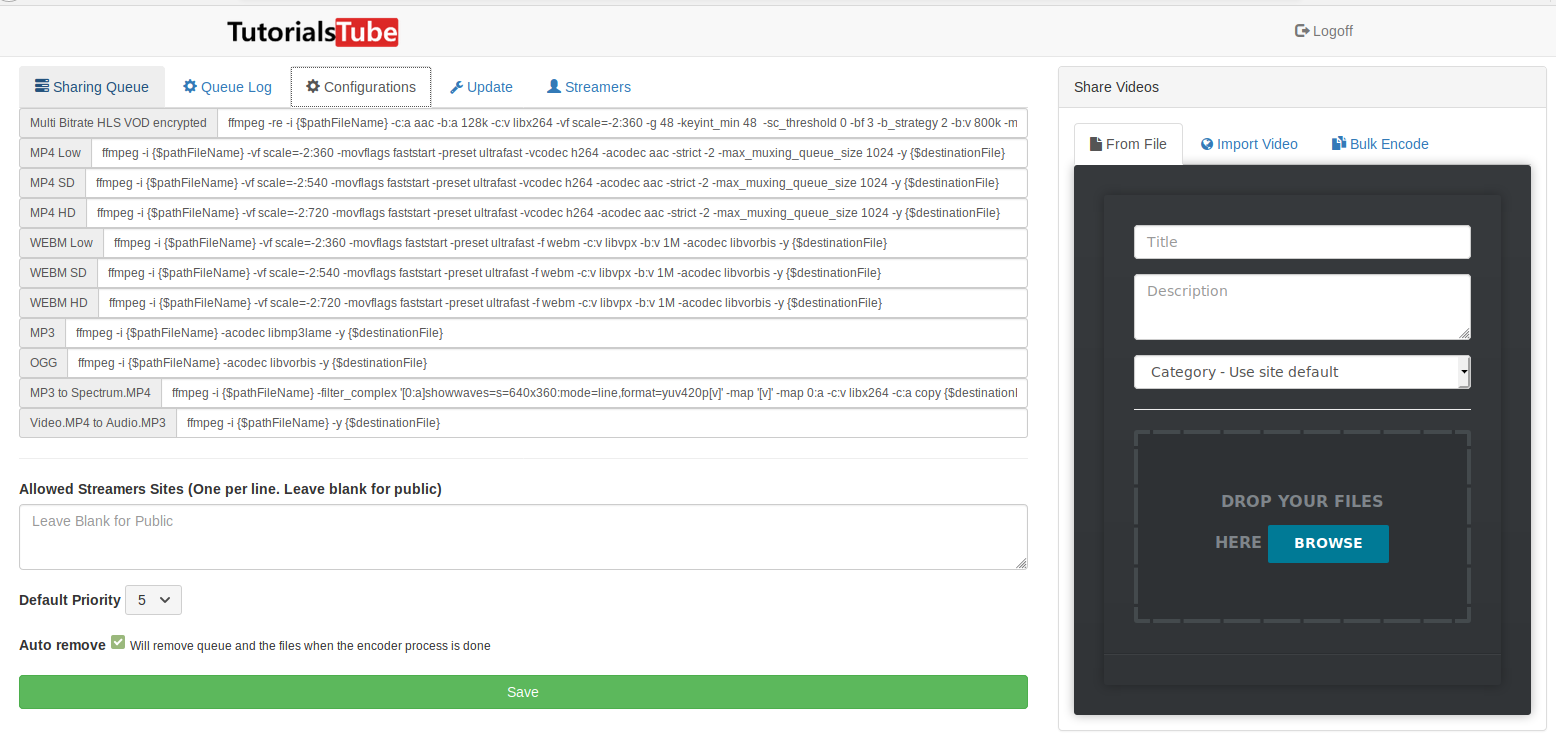1556x735 pixels.
Task: Click the Logoff exit icon
Action: pos(1299,31)
